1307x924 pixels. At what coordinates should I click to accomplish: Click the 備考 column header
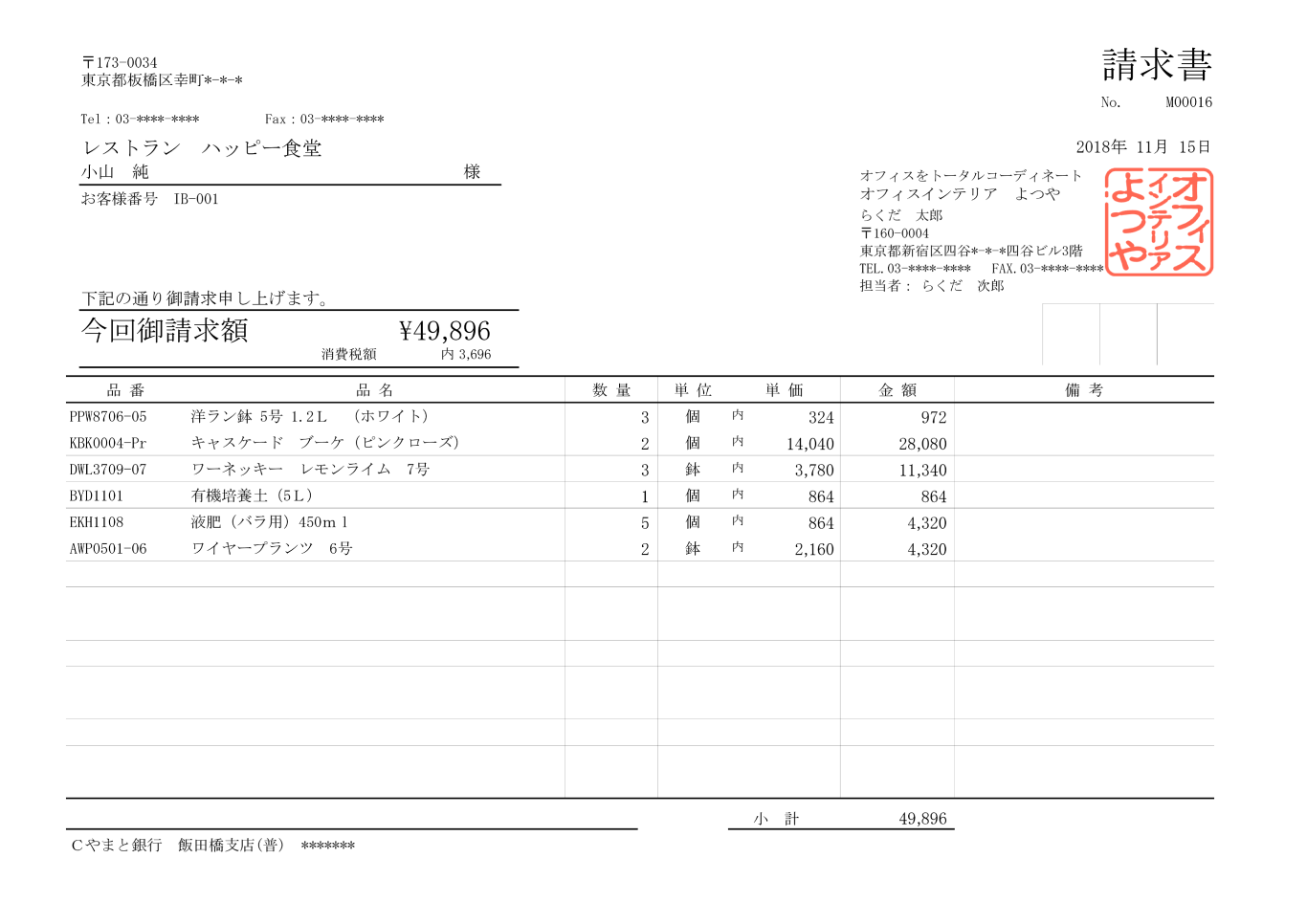pyautogui.click(x=1084, y=390)
